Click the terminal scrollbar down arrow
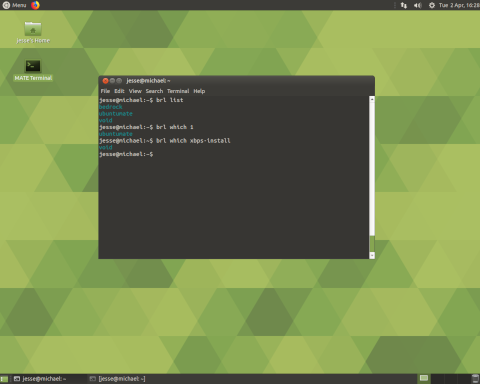Viewport: 480px width, 384px height. [x=372, y=255]
